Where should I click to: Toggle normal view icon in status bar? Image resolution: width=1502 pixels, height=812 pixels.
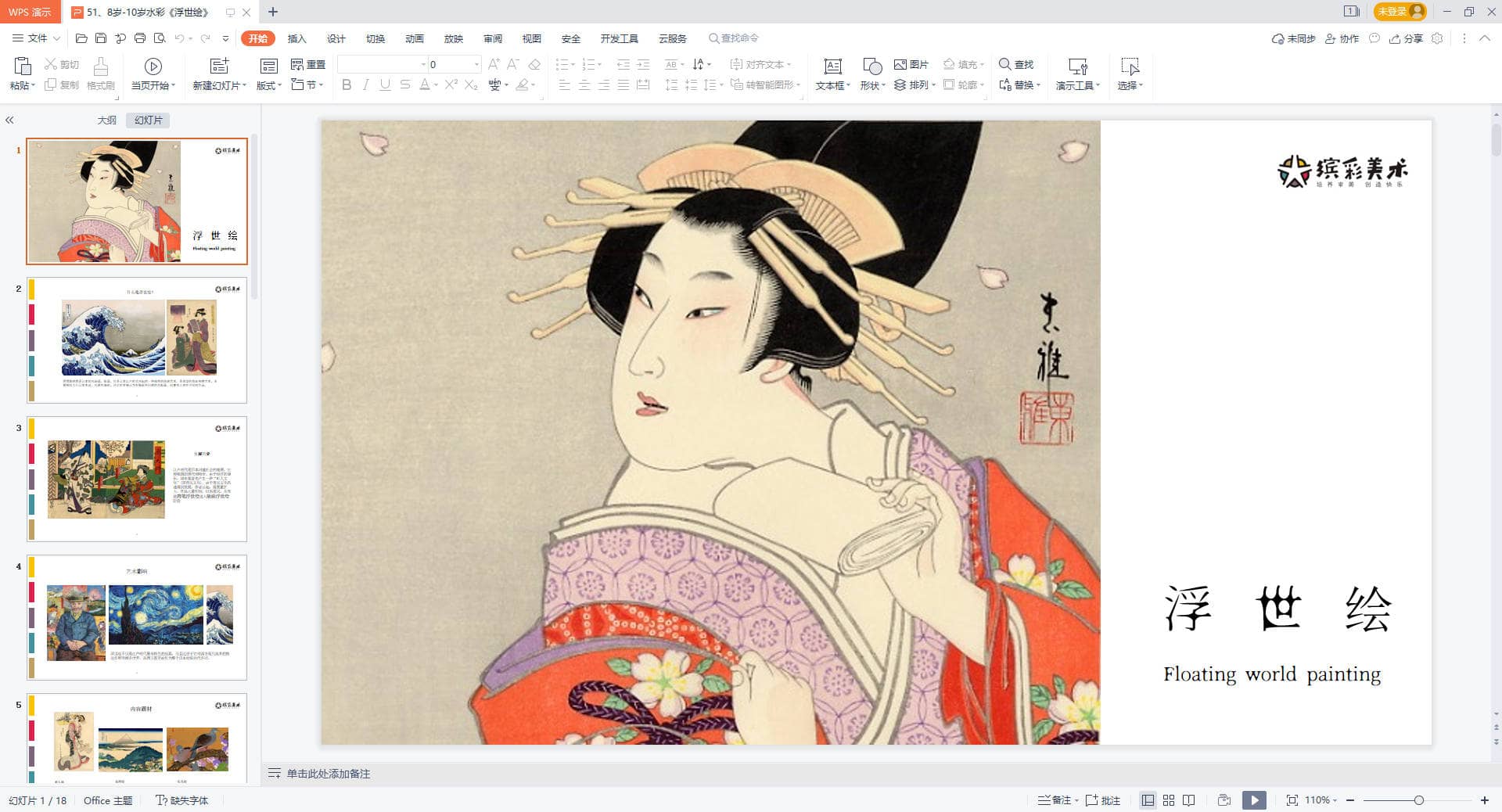[1148, 800]
